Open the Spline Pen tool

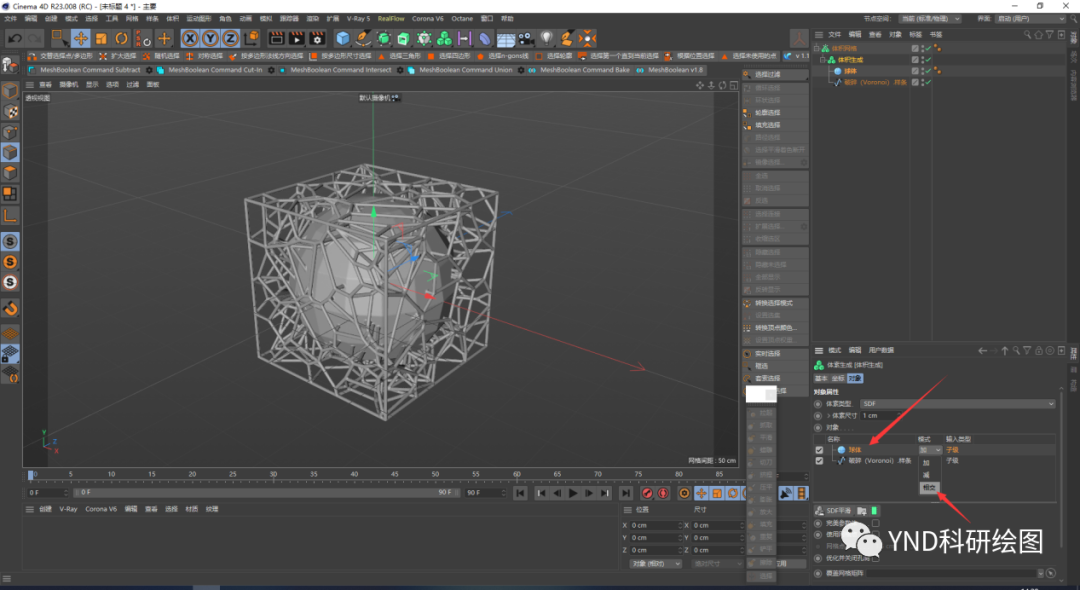tap(363, 39)
